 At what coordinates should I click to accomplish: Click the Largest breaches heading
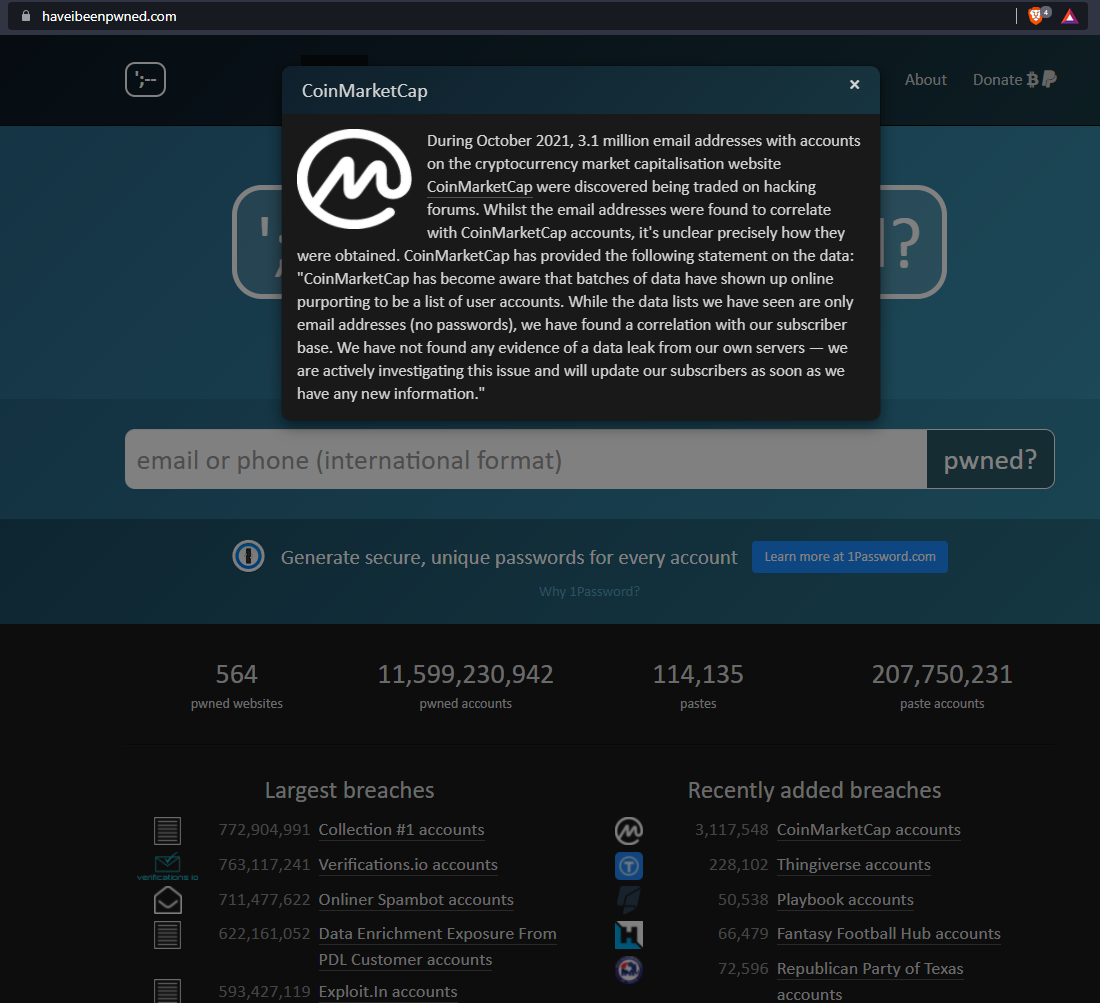(349, 790)
